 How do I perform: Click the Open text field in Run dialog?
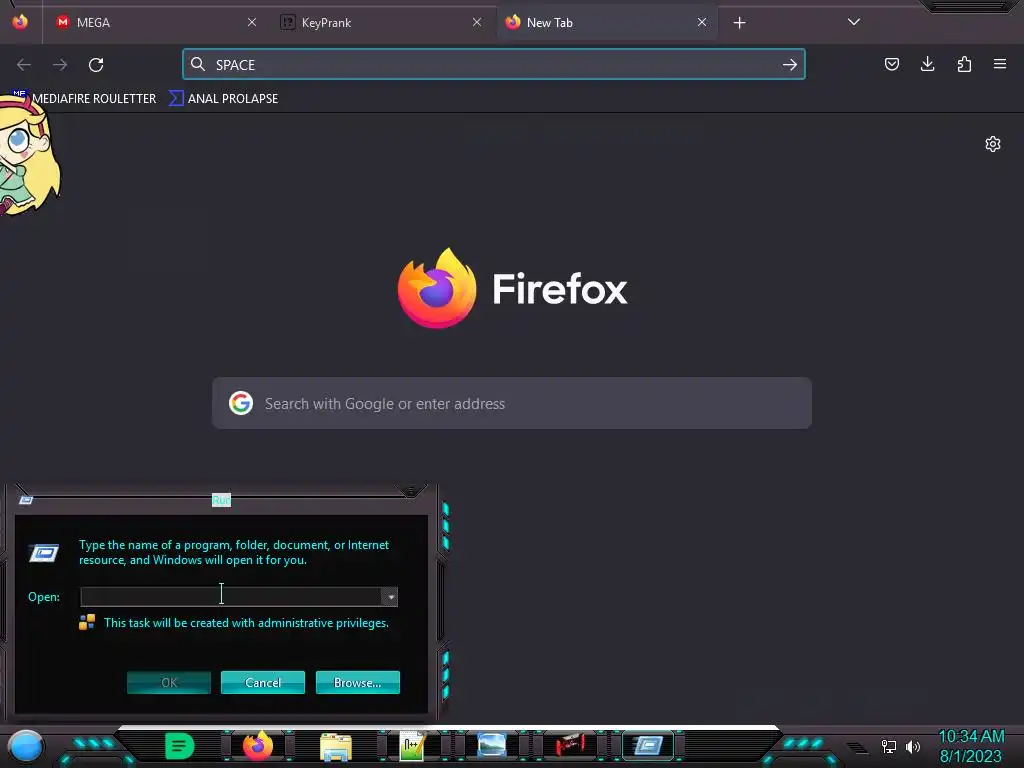click(231, 596)
